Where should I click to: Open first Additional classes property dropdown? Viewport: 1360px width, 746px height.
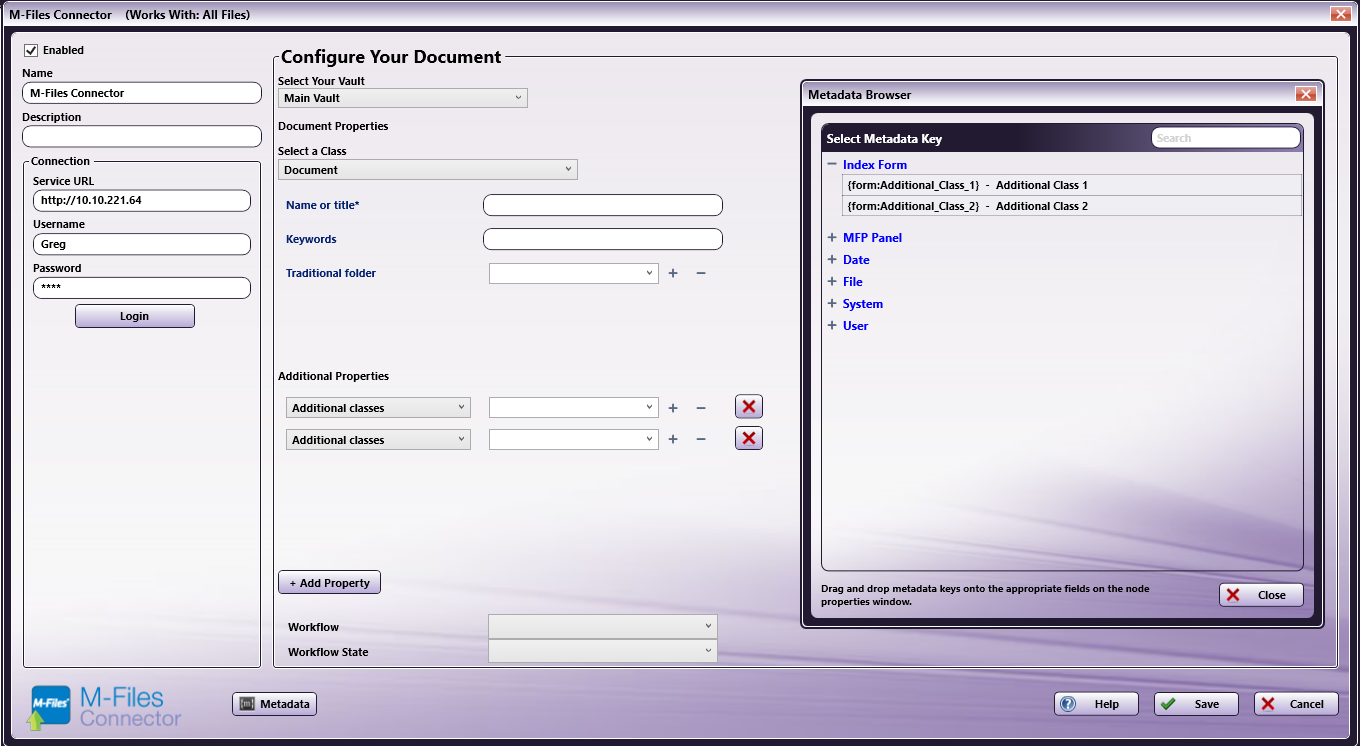click(x=378, y=408)
